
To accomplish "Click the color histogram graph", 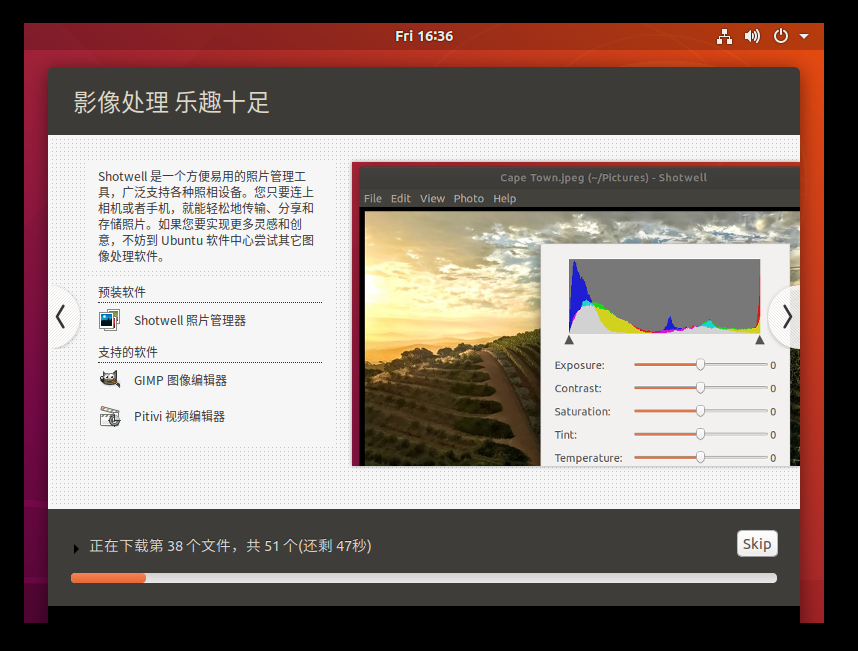I will (664, 296).
